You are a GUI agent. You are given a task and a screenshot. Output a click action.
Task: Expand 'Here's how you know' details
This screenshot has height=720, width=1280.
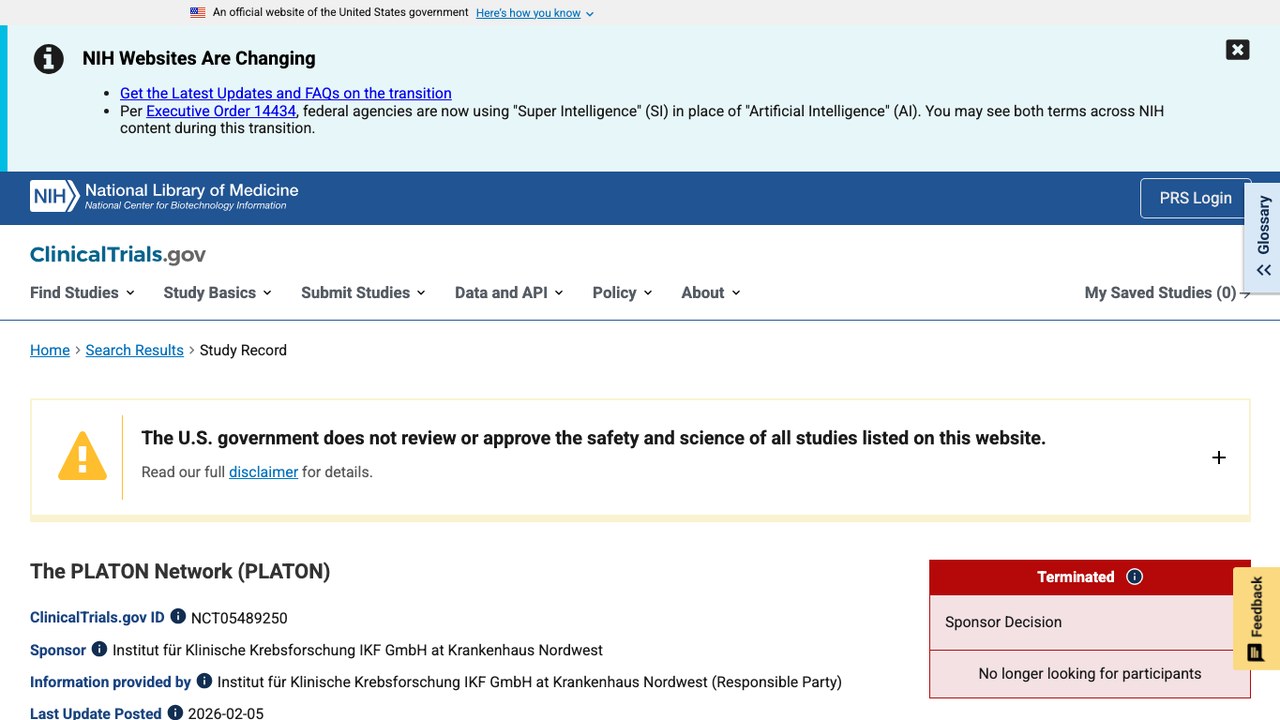(x=535, y=13)
